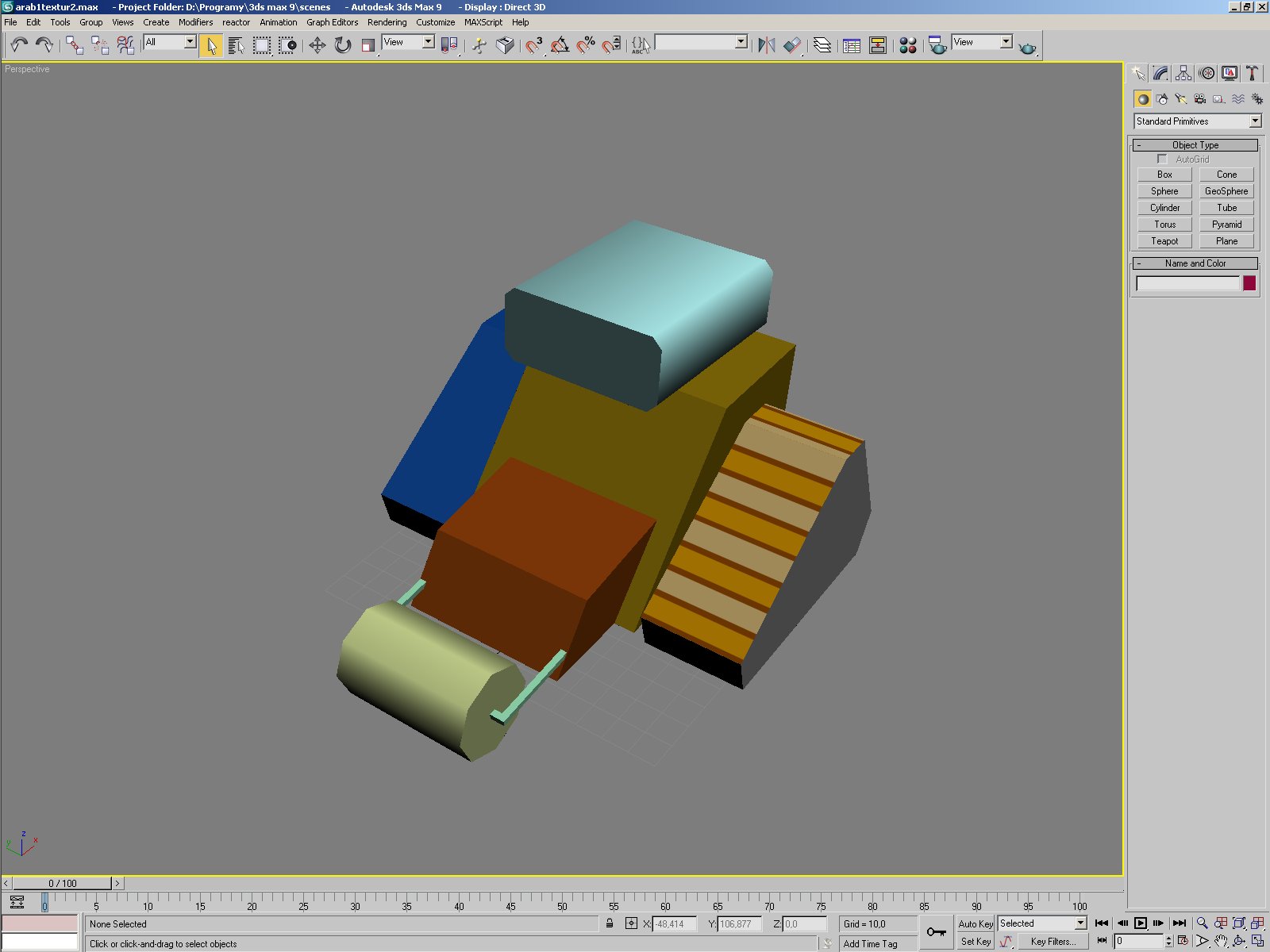Toggle Spinner Snap icon
This screenshot has width=1270, height=952.
611,45
